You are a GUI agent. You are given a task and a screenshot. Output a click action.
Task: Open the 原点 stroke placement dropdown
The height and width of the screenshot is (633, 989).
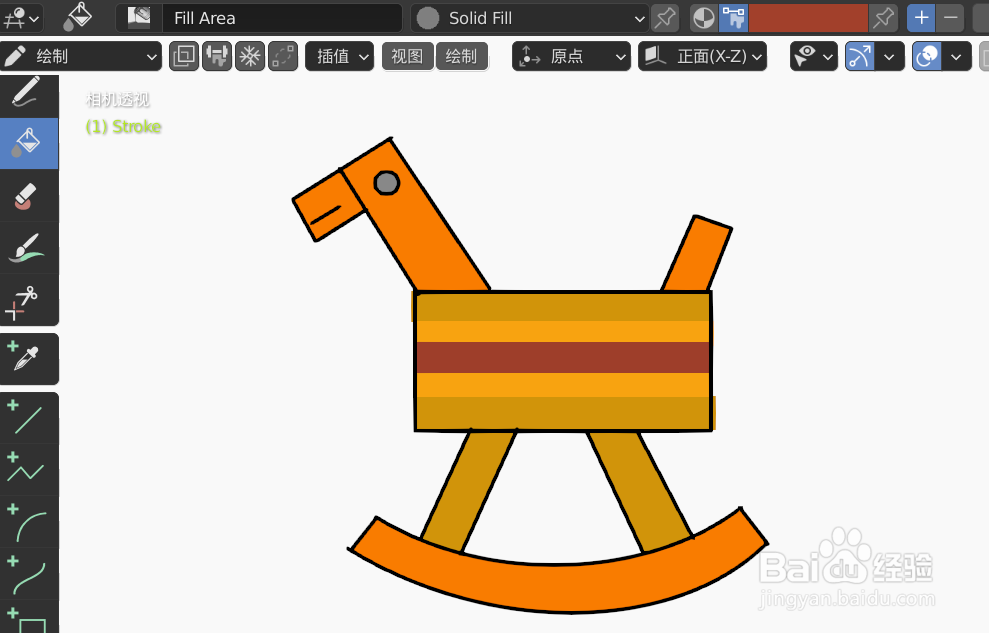point(571,57)
